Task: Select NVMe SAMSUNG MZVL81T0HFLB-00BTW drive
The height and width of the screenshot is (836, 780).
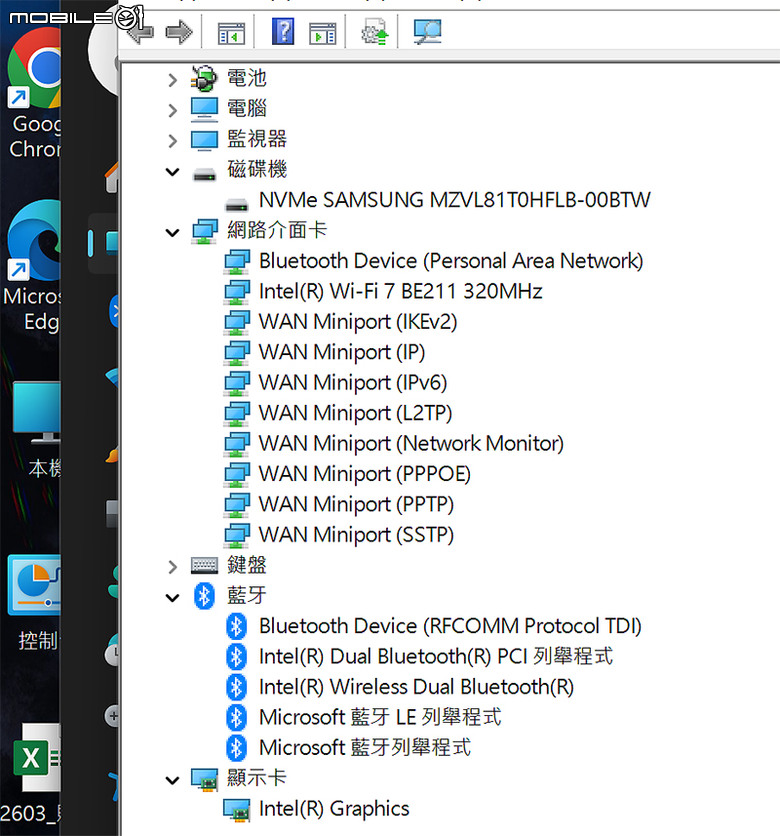Action: click(454, 200)
